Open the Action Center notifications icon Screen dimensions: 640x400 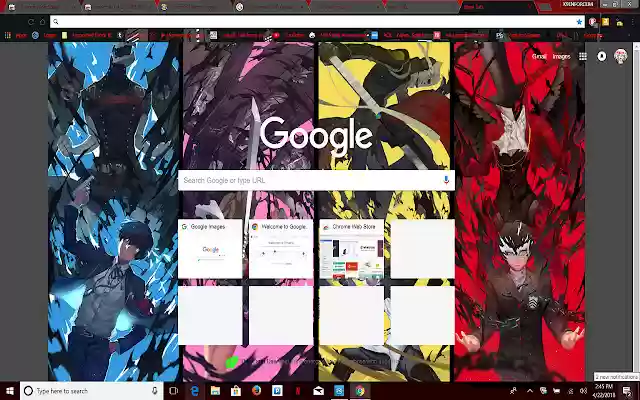pyautogui.click(x=627, y=391)
